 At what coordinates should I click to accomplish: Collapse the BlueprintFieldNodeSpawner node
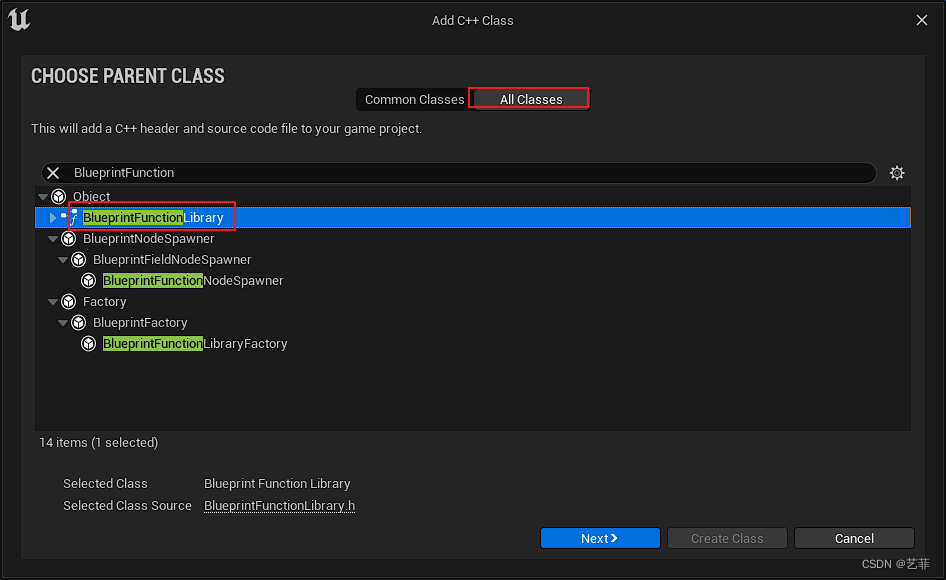(63, 260)
